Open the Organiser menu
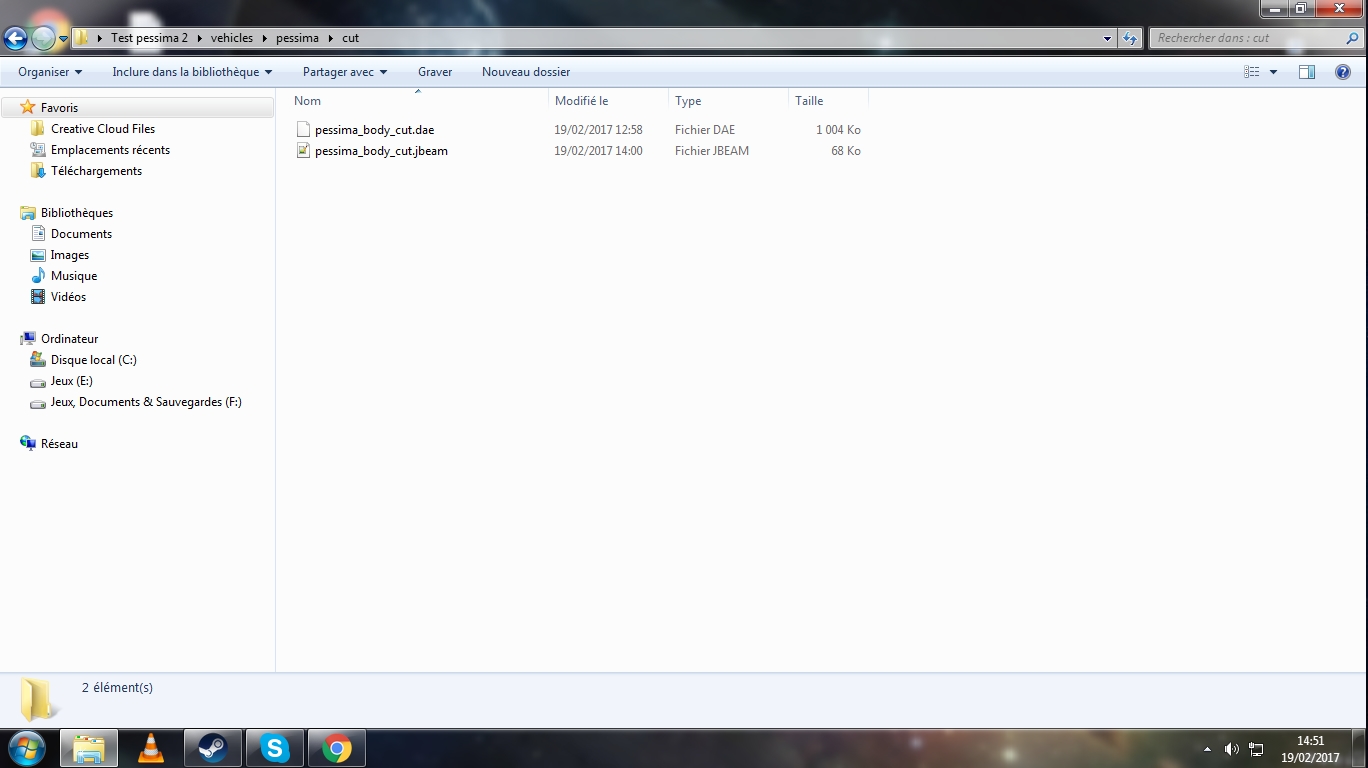The image size is (1368, 768). [50, 72]
